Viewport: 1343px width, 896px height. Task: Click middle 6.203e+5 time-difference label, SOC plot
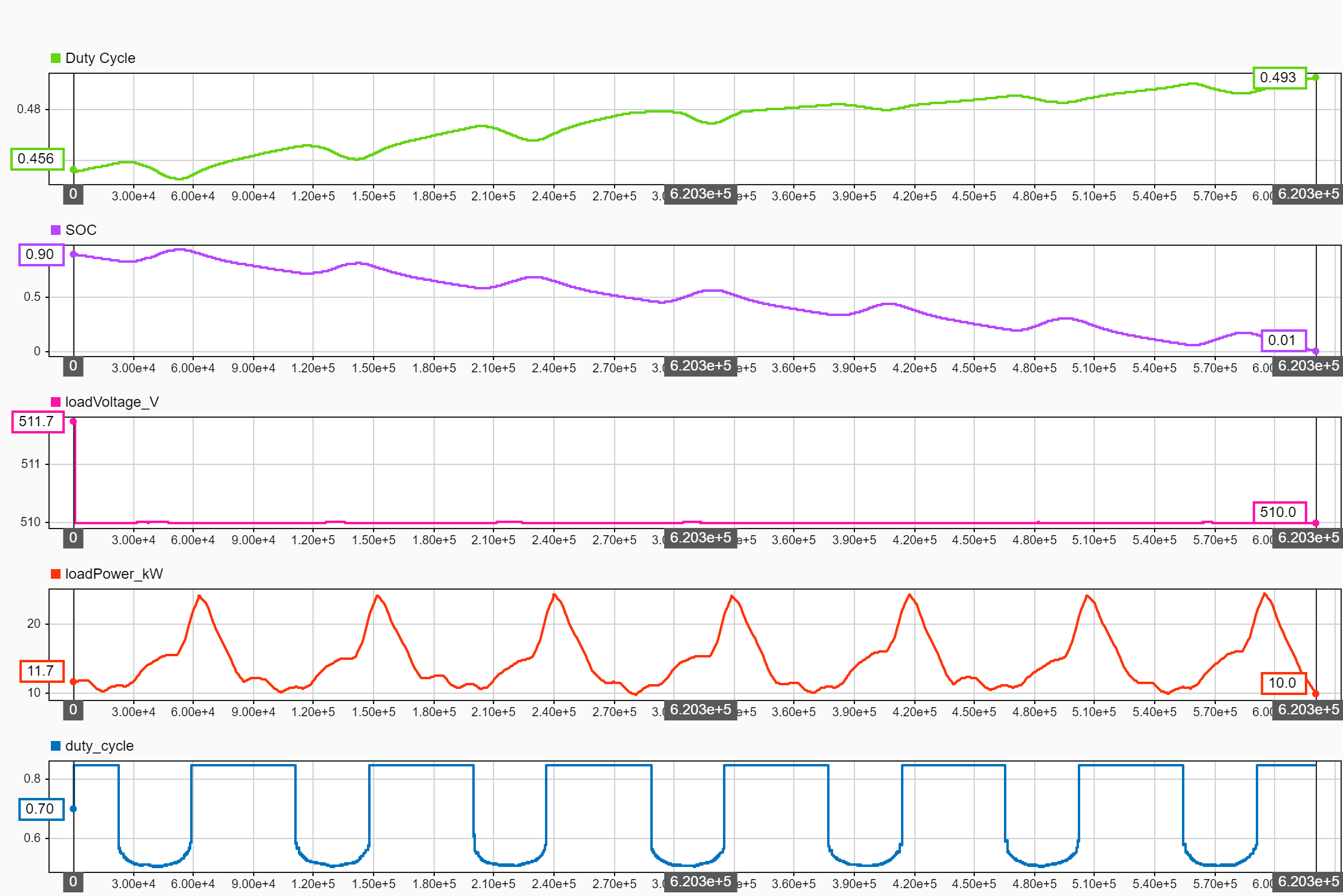click(x=701, y=366)
